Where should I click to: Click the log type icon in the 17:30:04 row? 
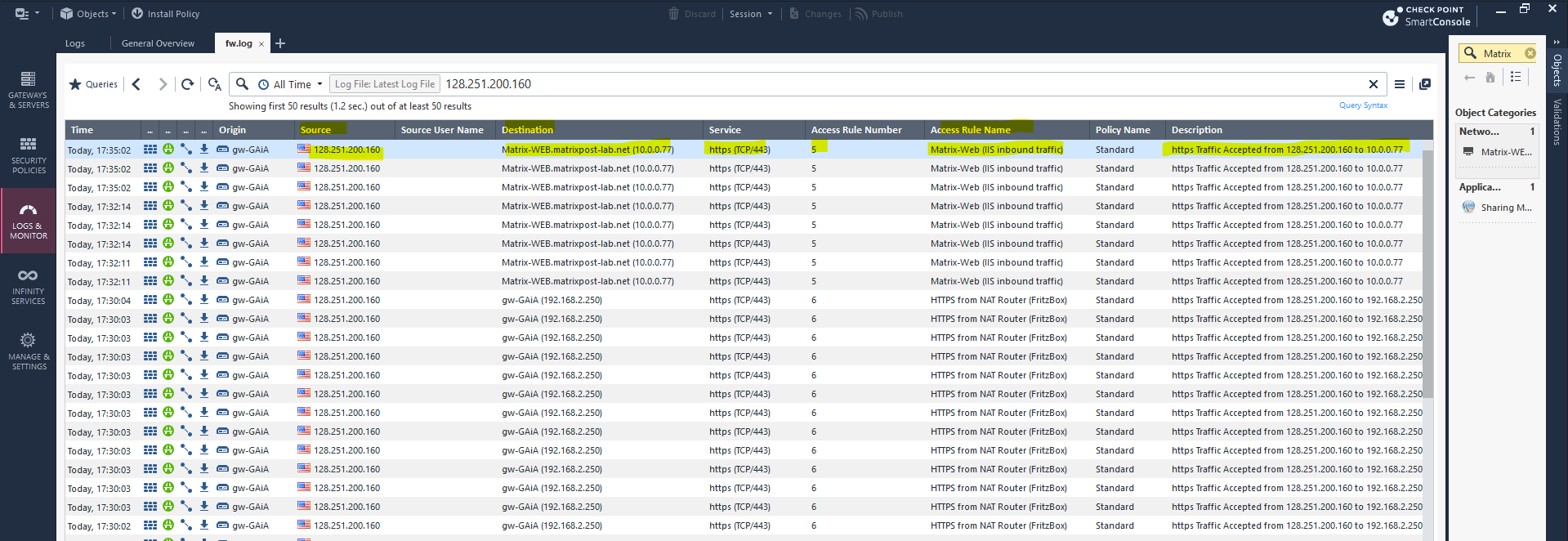click(x=150, y=300)
